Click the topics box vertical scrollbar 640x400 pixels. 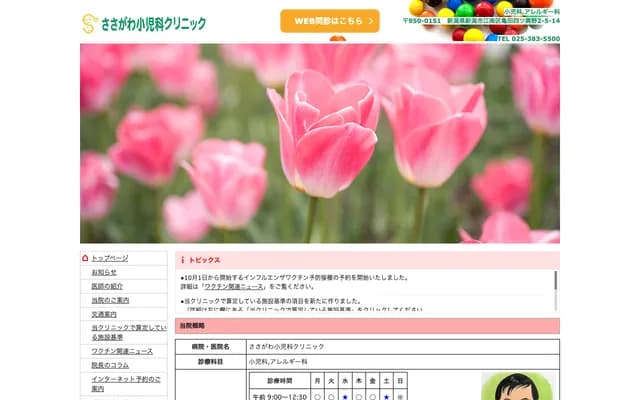coord(555,283)
